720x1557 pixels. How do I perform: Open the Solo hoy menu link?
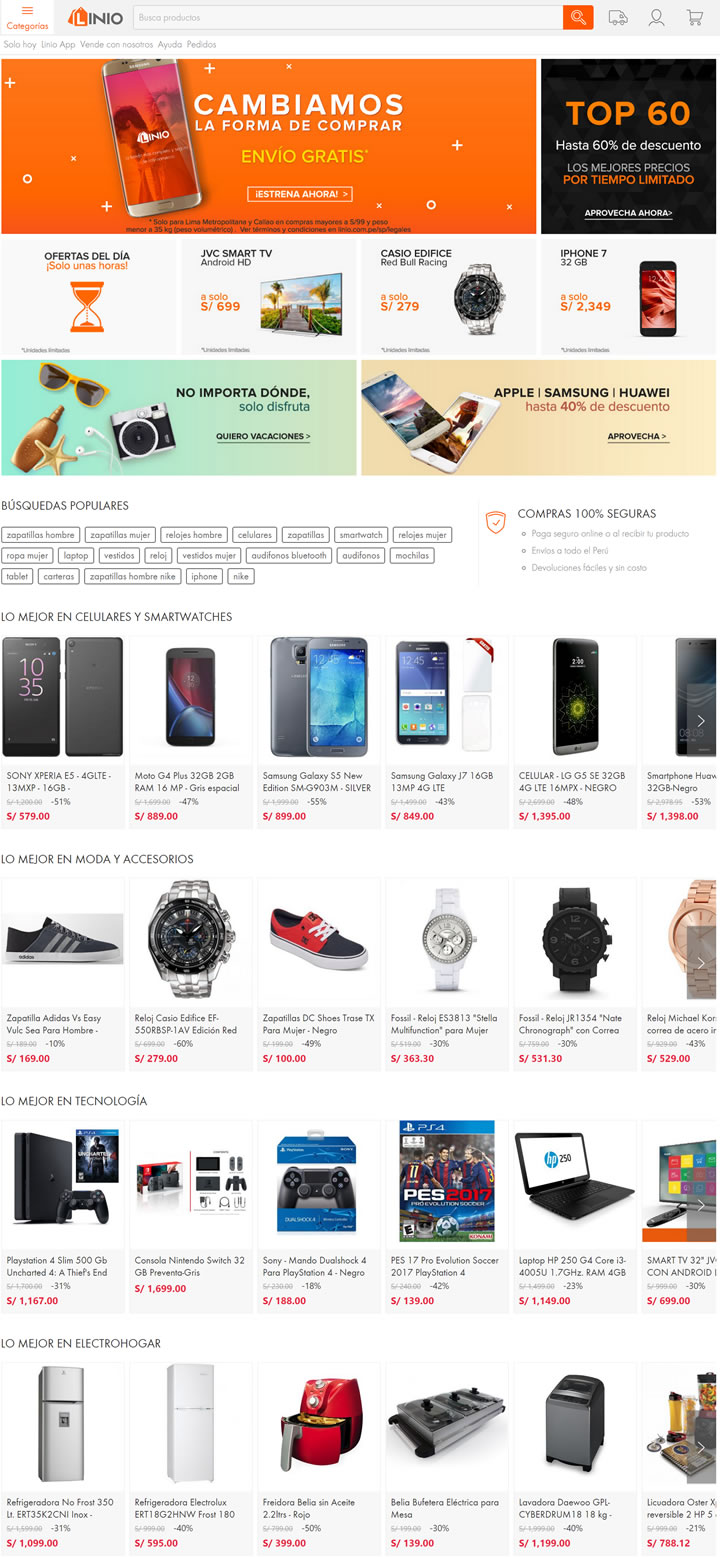pyautogui.click(x=20, y=45)
